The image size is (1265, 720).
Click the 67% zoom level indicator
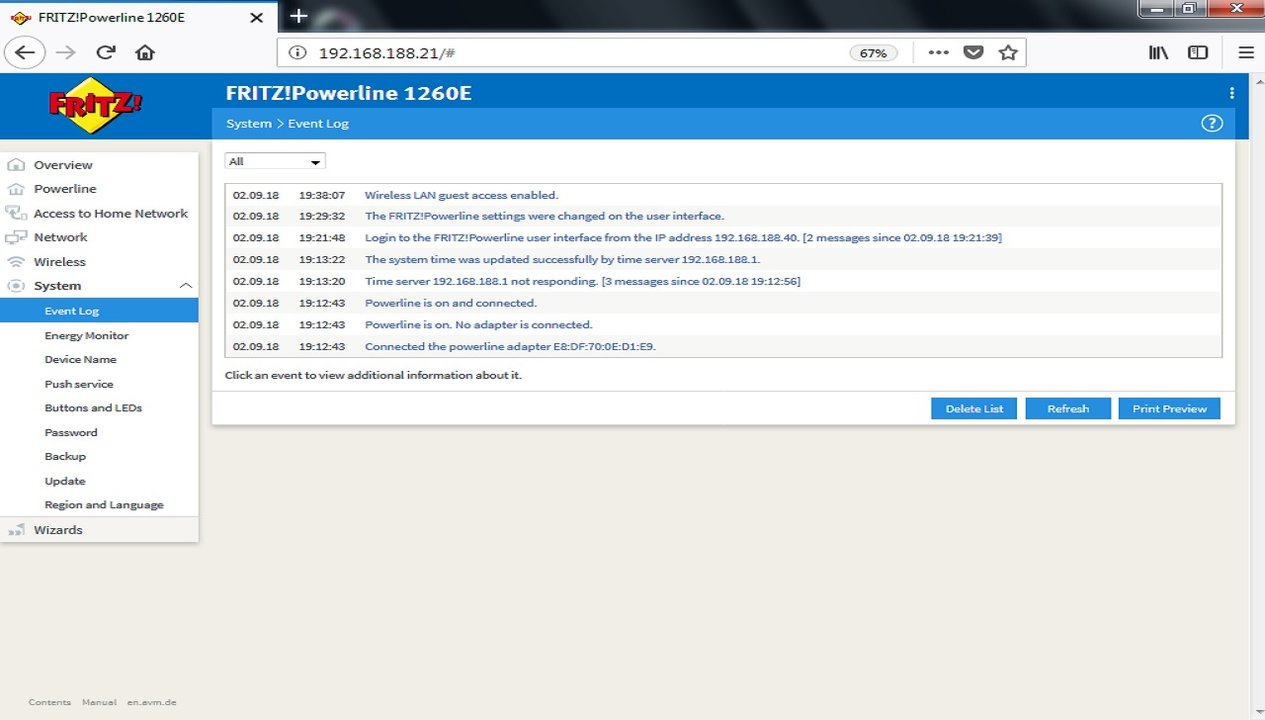(873, 53)
